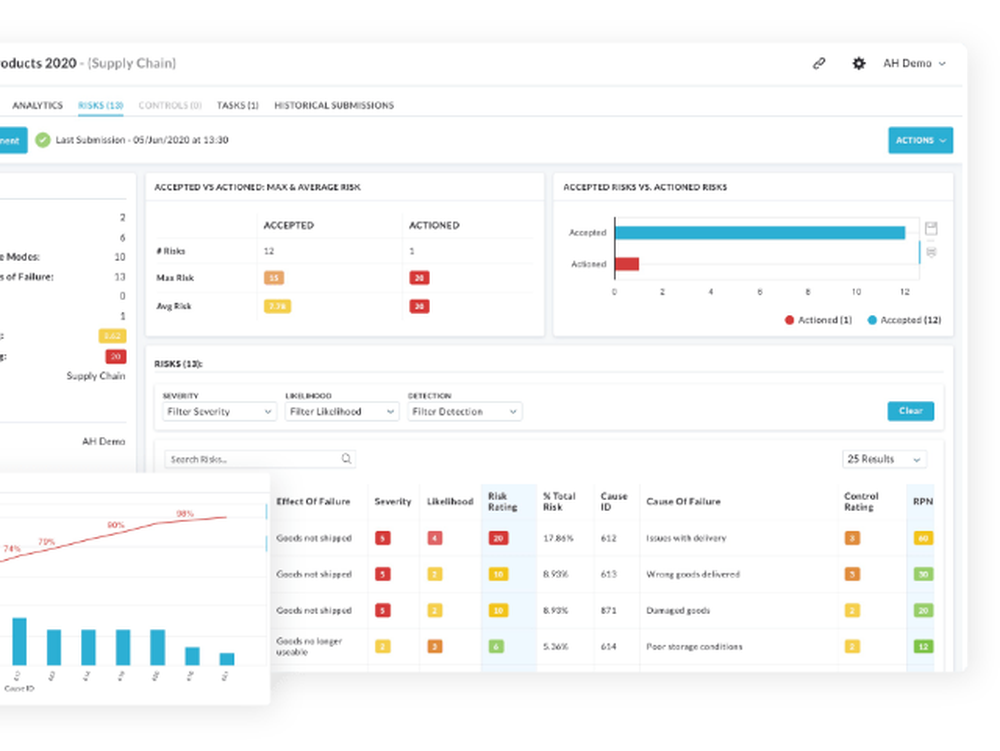Switch to the Analytics tab

(x=38, y=105)
